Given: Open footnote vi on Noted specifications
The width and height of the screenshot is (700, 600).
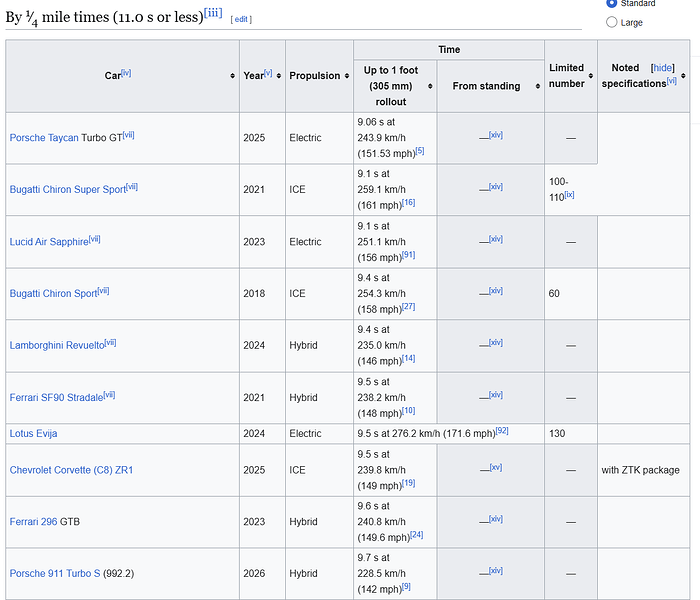Looking at the screenshot, I should [x=671, y=81].
